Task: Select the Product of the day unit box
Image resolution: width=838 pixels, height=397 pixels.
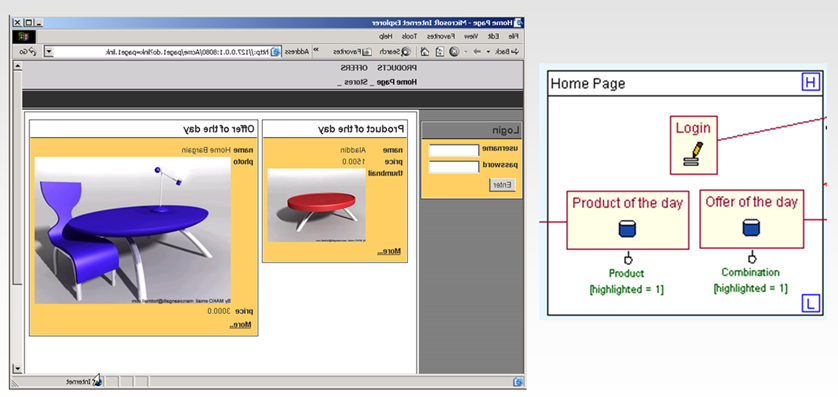Action: pyautogui.click(x=627, y=220)
